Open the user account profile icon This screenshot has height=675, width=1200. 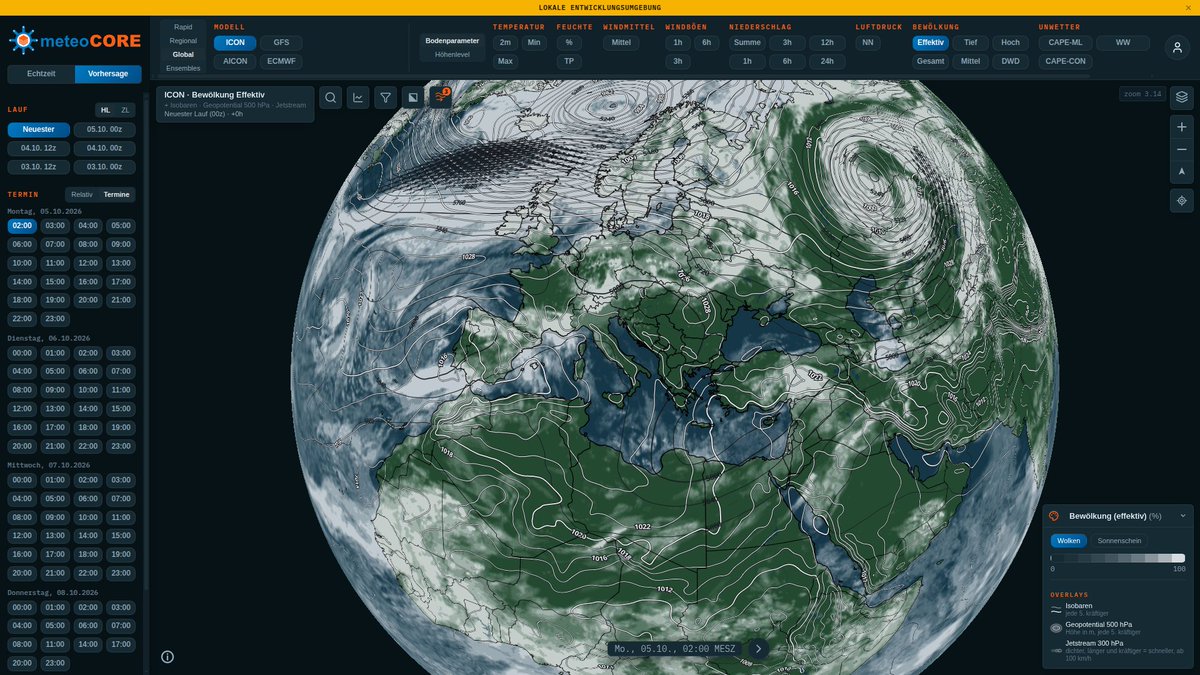click(1177, 47)
